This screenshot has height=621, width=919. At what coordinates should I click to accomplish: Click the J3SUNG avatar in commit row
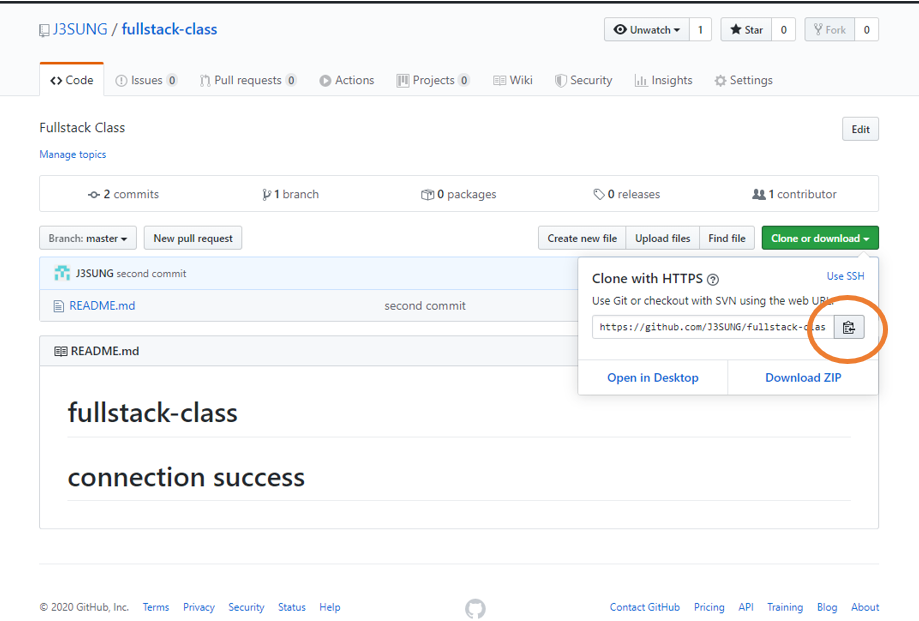62,273
